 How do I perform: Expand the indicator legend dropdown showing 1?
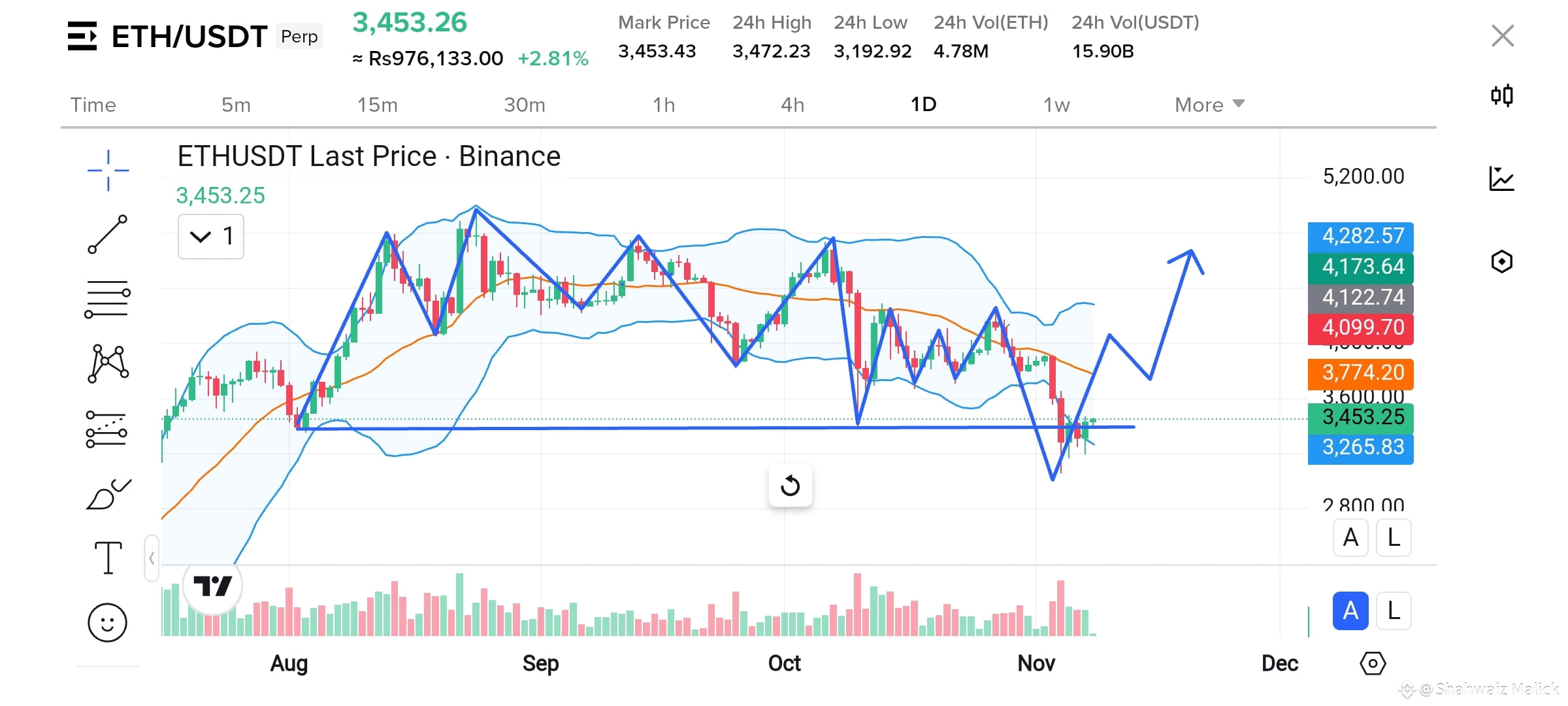211,236
